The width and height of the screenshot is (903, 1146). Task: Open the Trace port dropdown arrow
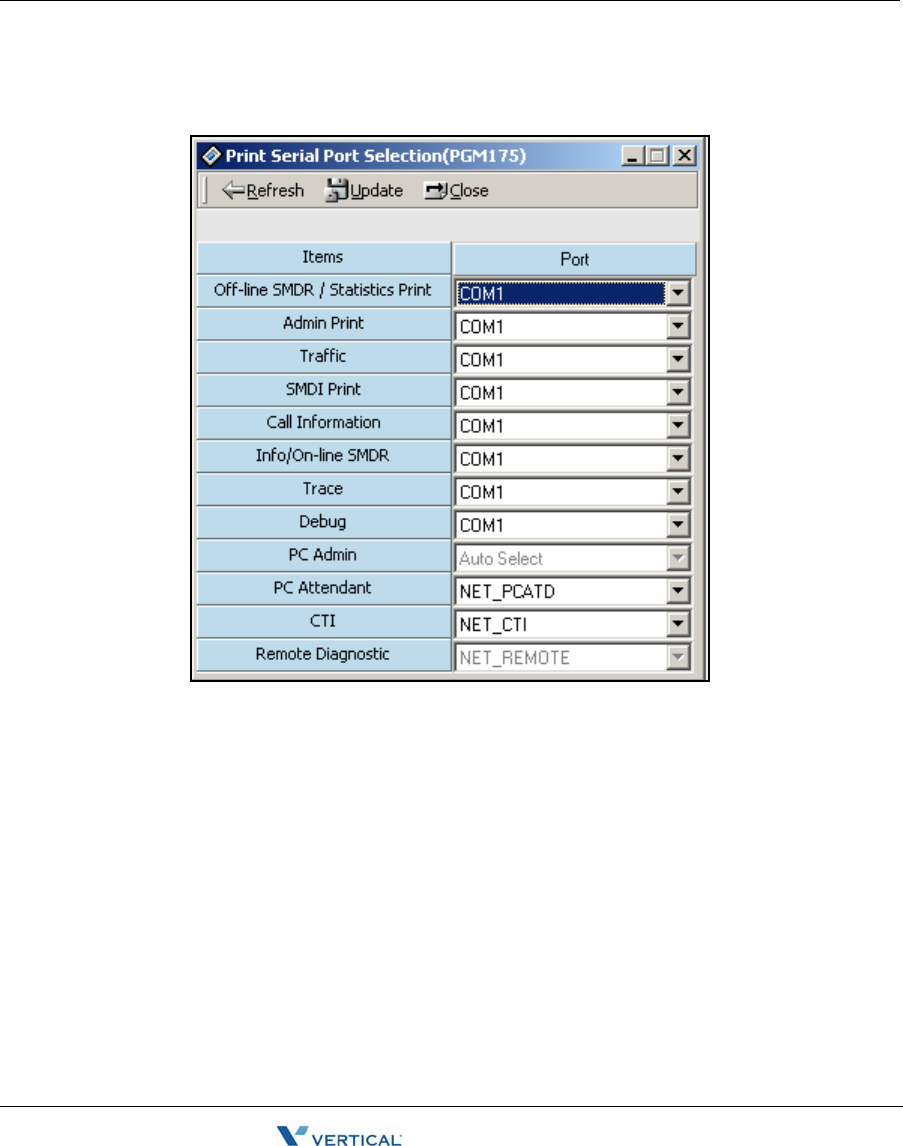(x=678, y=492)
